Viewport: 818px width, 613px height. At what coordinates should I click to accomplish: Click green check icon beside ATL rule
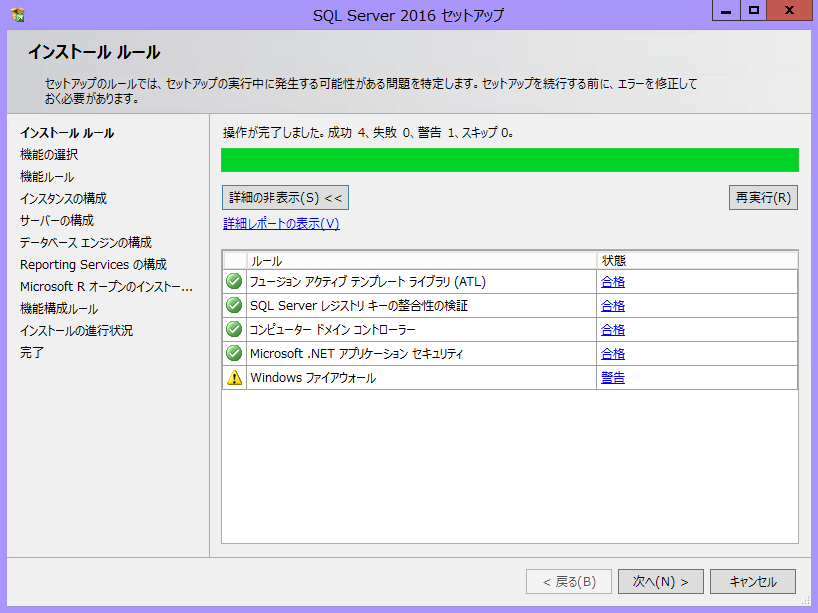click(234, 282)
